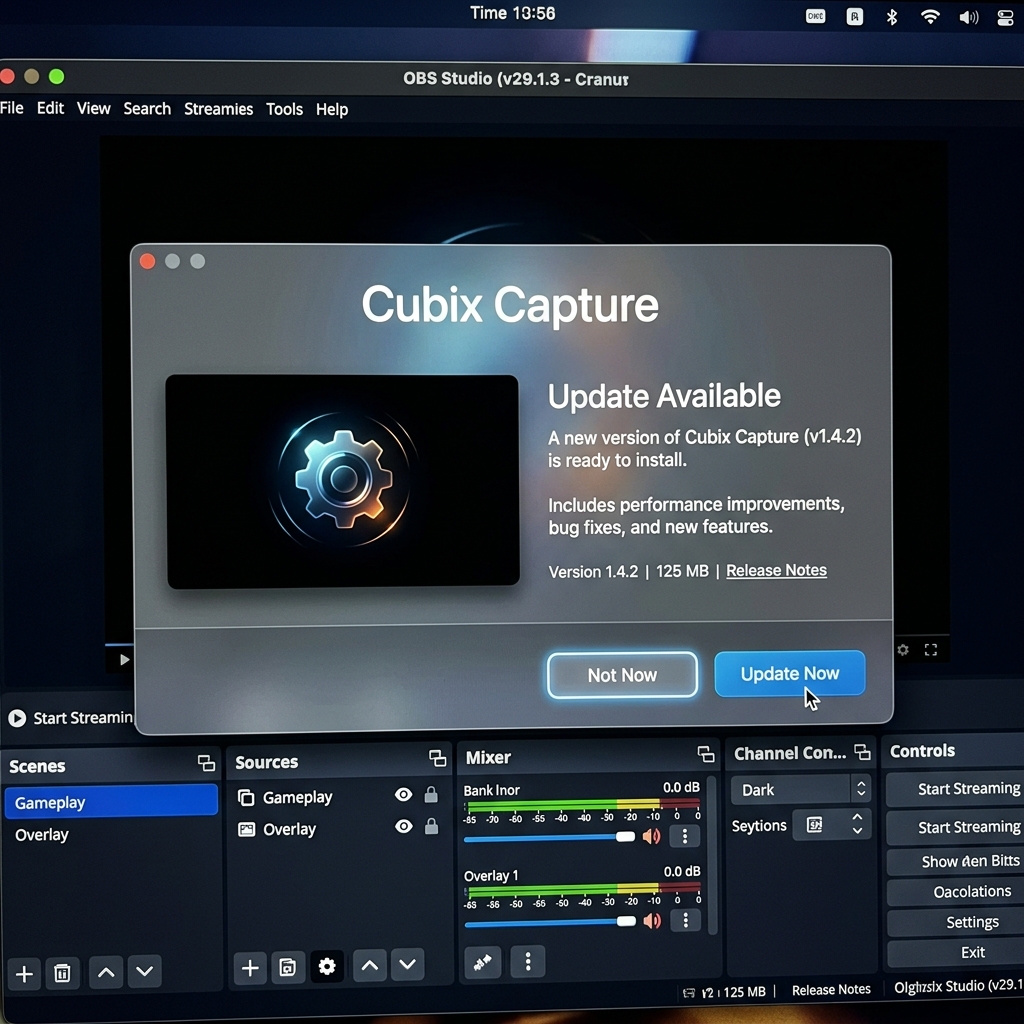Mute the Overlay 1 audio channel

click(x=652, y=921)
